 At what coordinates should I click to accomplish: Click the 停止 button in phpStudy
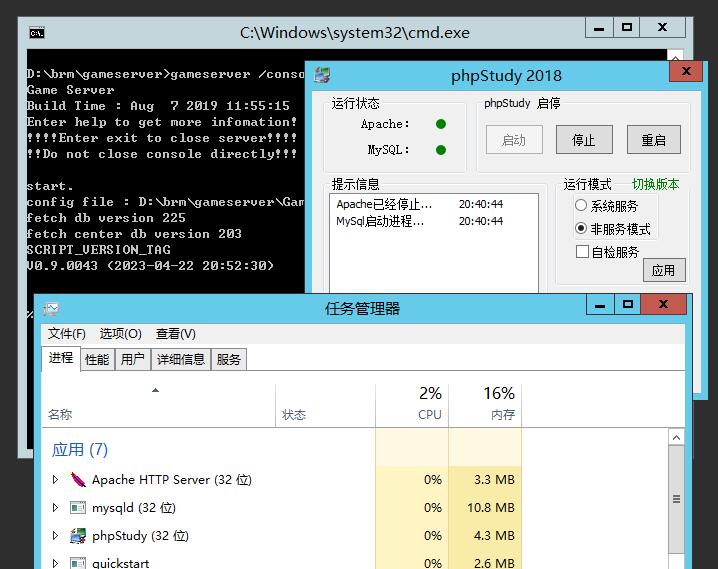pyautogui.click(x=584, y=140)
